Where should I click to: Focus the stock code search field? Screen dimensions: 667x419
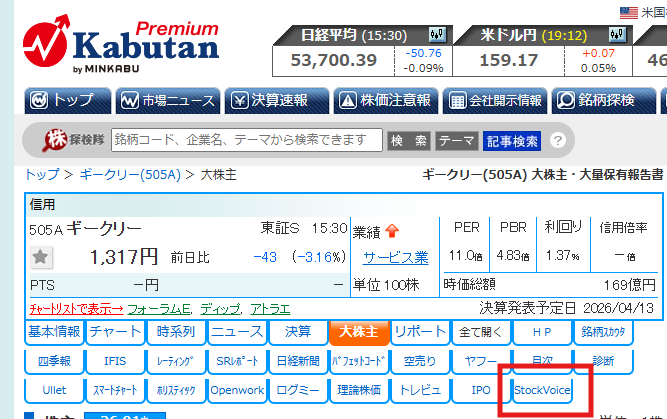[x=247, y=140]
